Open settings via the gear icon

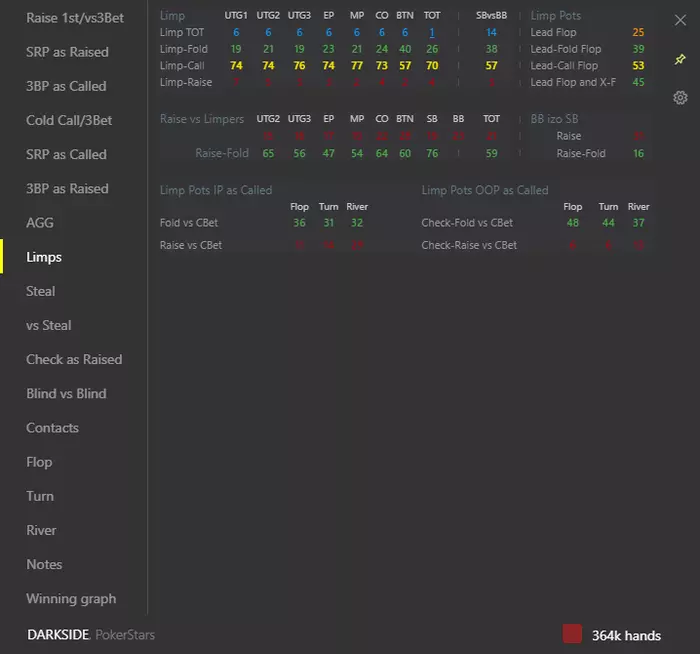680,98
